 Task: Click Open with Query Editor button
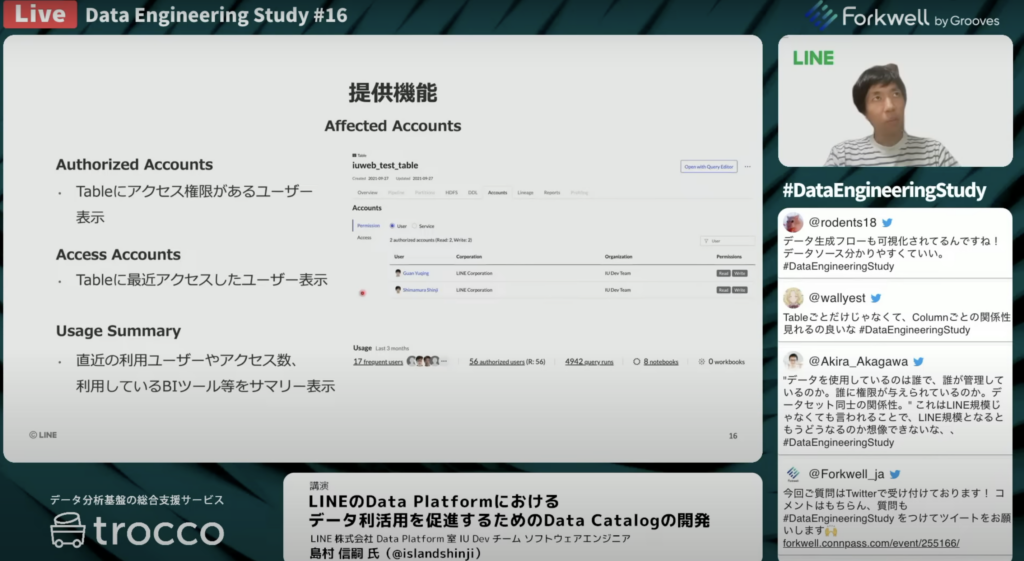pos(708,166)
